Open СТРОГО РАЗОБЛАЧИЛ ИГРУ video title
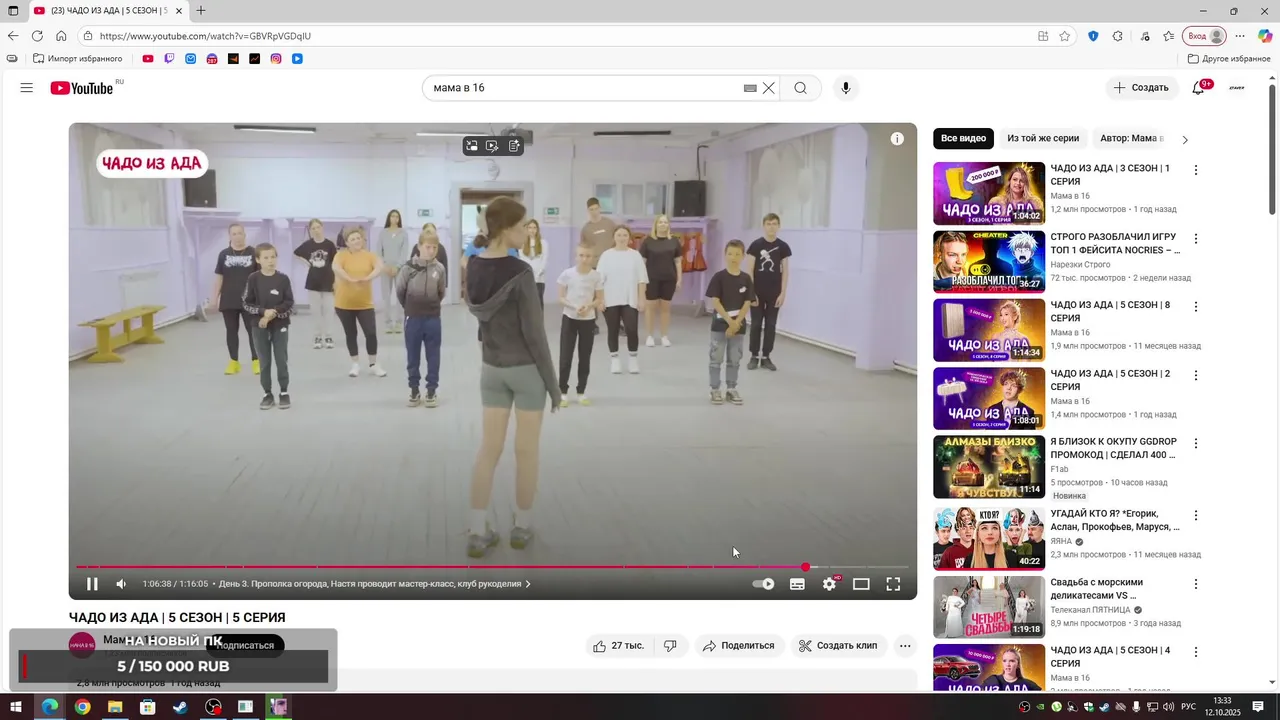1280x720 pixels. (1115, 243)
